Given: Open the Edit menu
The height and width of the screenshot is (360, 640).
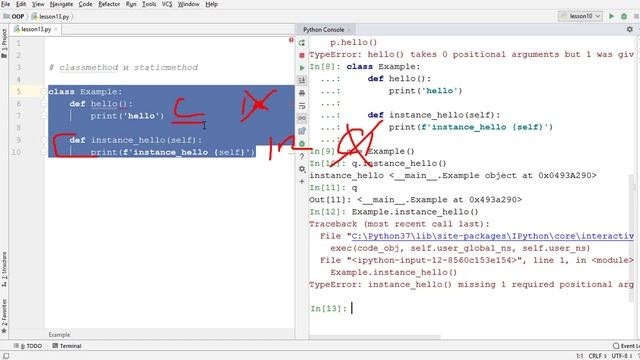Looking at the screenshot, I should (21, 4).
